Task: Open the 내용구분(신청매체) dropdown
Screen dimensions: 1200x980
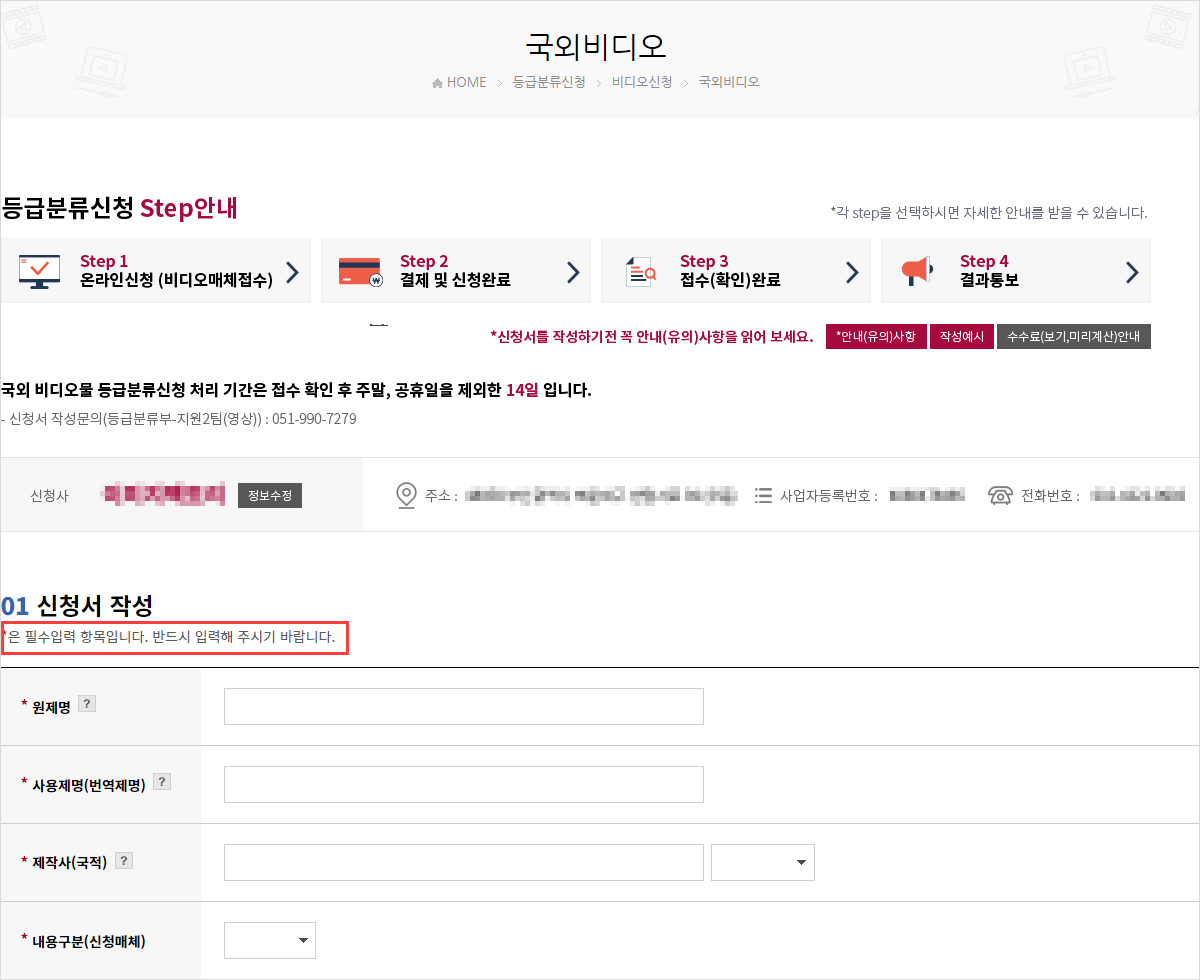Action: coord(270,940)
